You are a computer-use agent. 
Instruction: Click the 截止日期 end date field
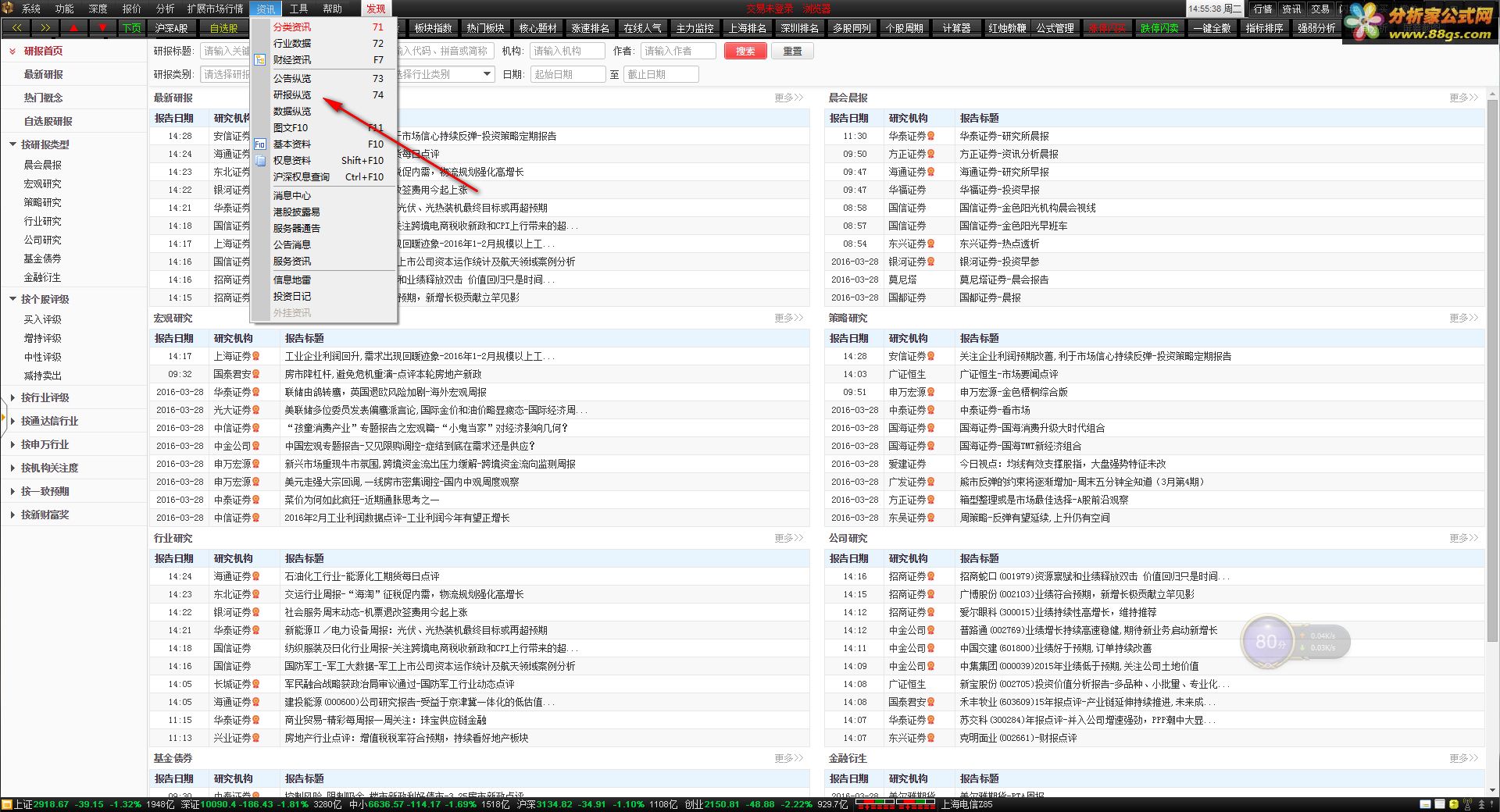pyautogui.click(x=661, y=74)
